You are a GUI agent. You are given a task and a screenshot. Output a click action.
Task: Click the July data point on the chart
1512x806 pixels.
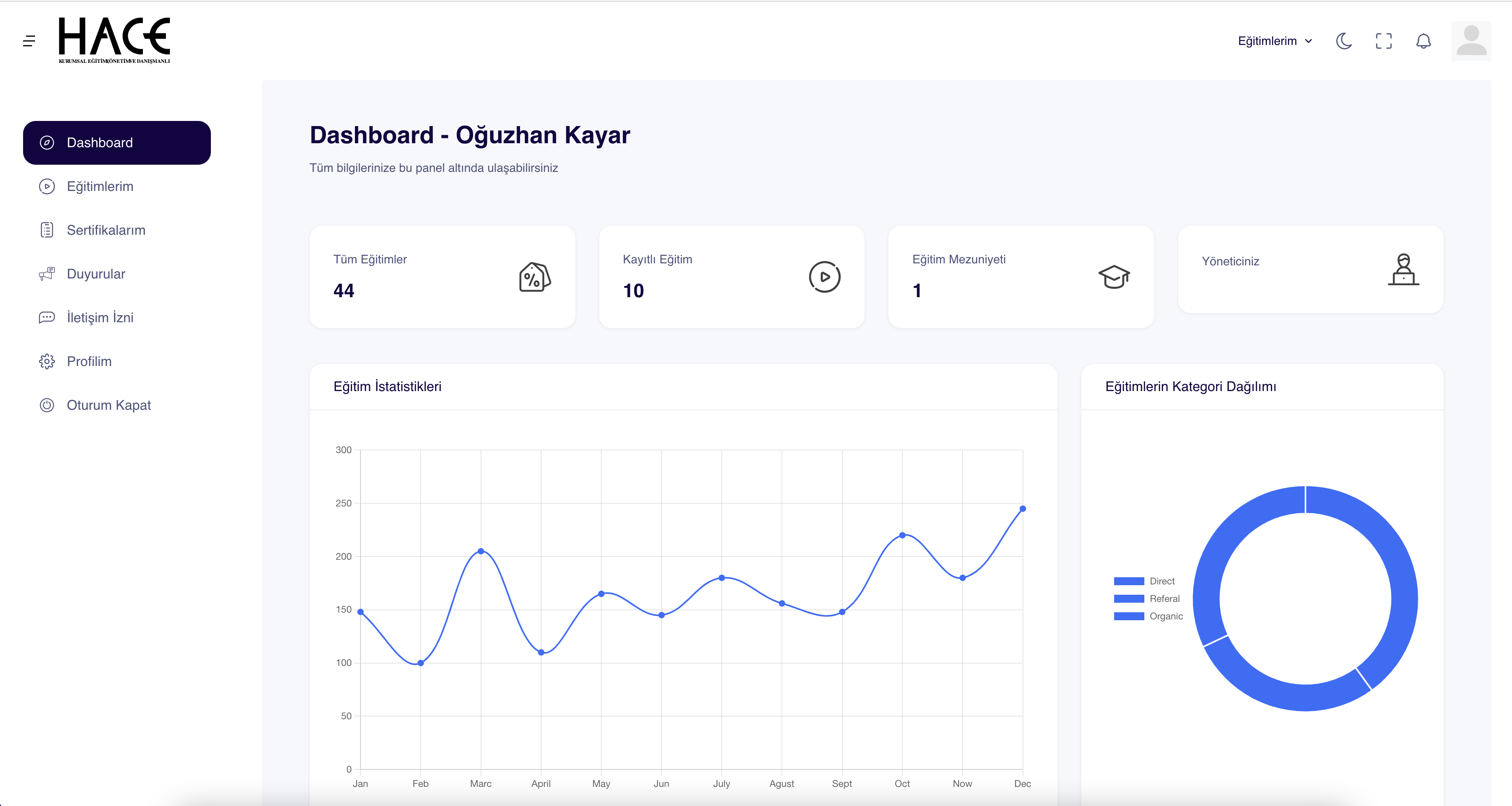[x=721, y=578]
